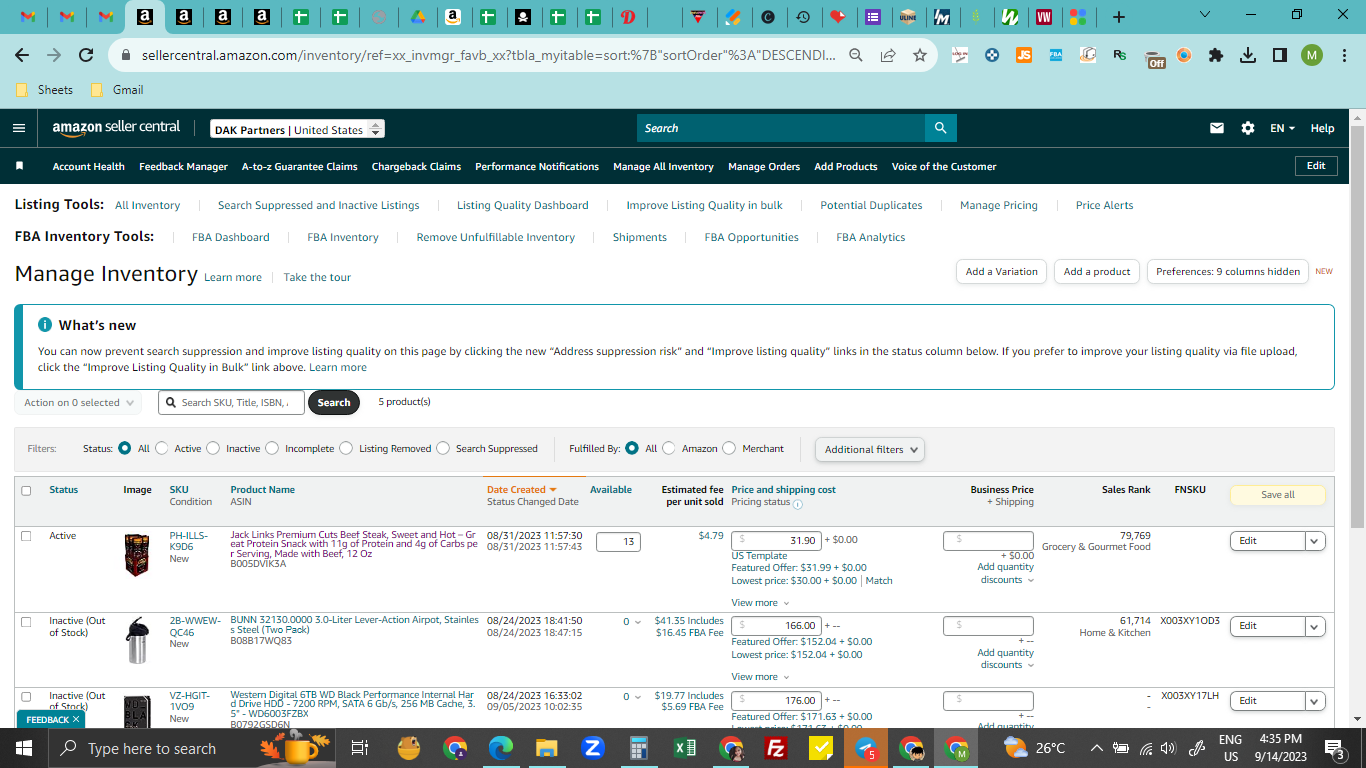The width and height of the screenshot is (1366, 768).
Task: Check the Jack Links product row checkbox
Action: click(26, 536)
